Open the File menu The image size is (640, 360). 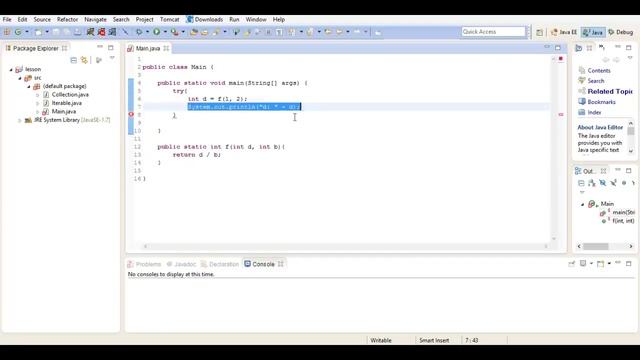7,19
